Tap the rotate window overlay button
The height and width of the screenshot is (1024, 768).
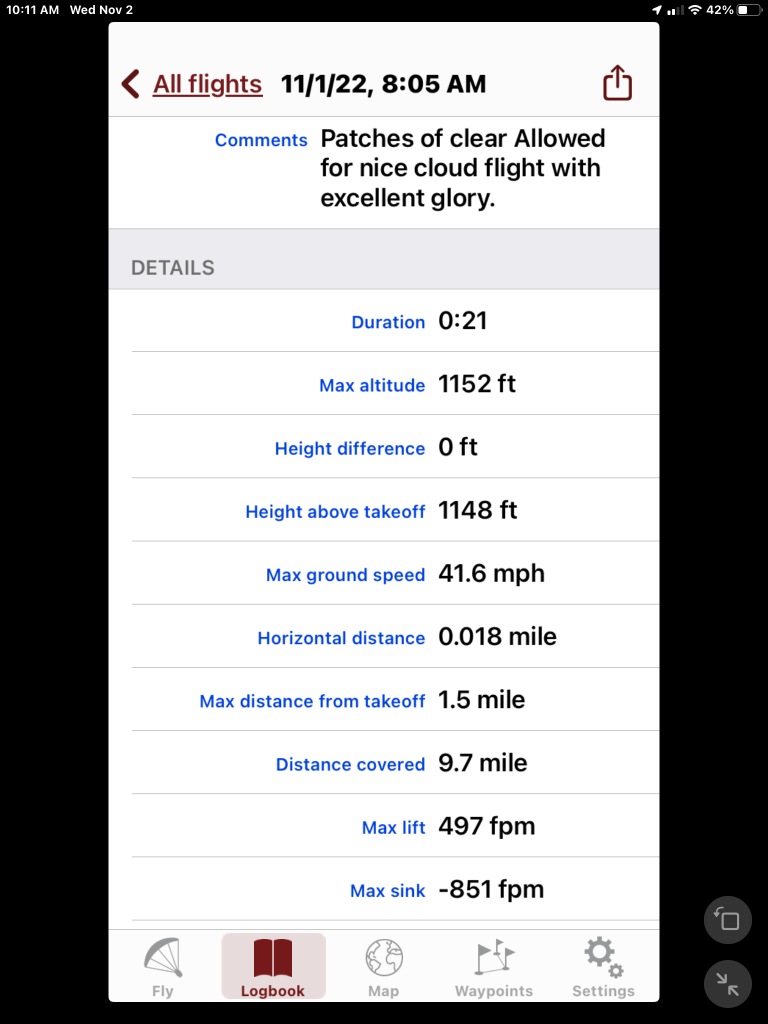pos(728,920)
